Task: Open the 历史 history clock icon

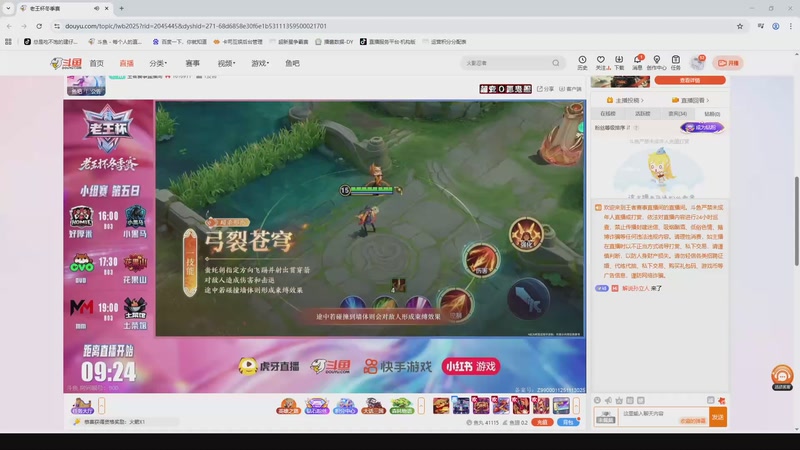Action: coord(582,60)
